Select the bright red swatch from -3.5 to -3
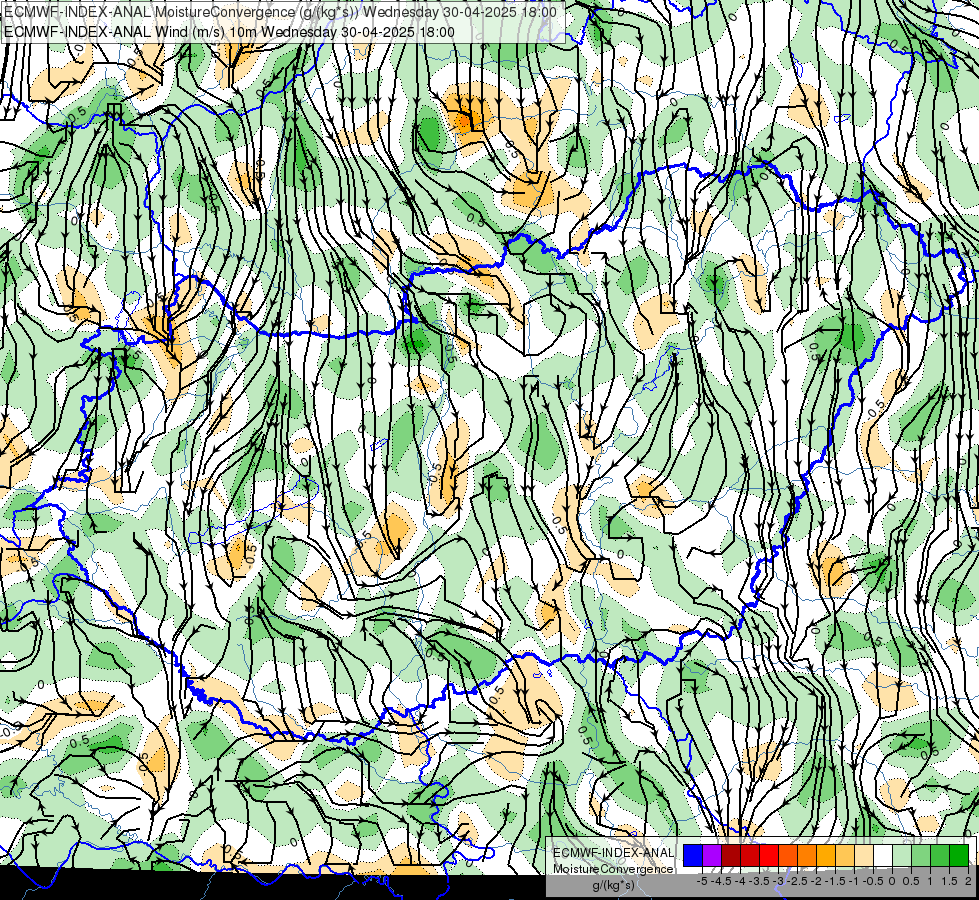The width and height of the screenshot is (979, 900). [769, 856]
